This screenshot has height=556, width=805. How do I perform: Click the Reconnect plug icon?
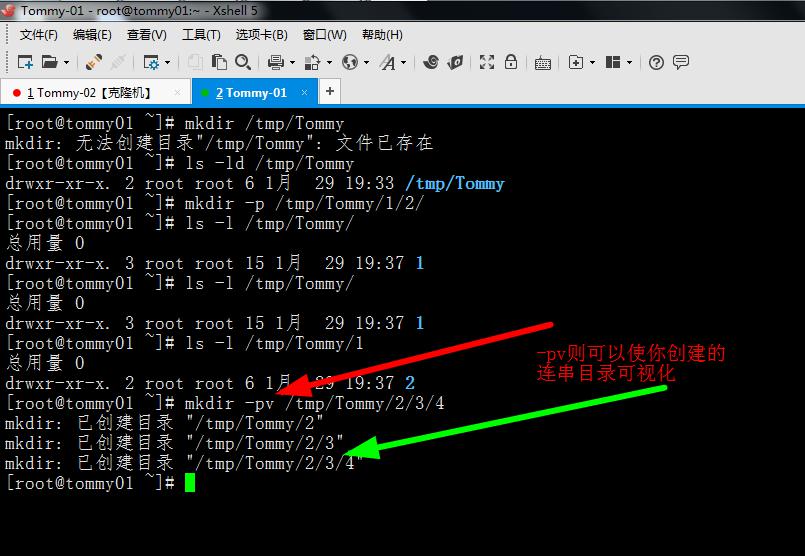tap(93, 62)
